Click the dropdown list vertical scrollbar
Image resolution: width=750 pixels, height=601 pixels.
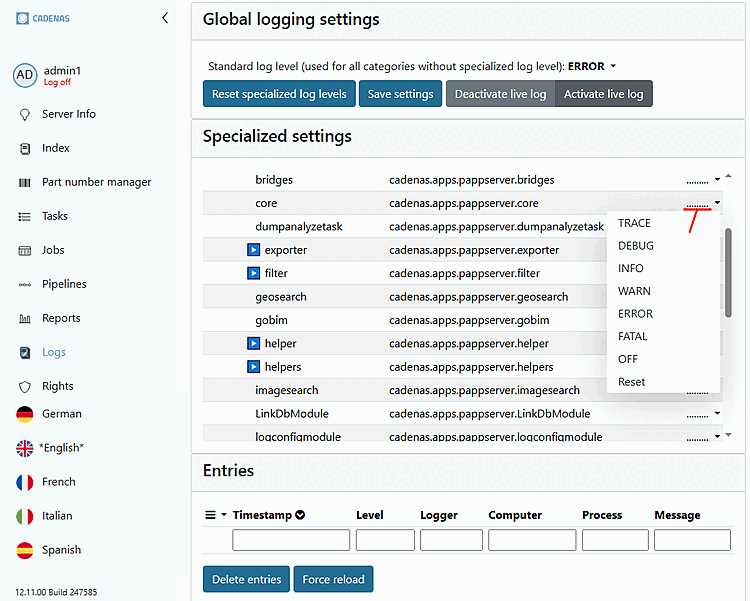[728, 272]
